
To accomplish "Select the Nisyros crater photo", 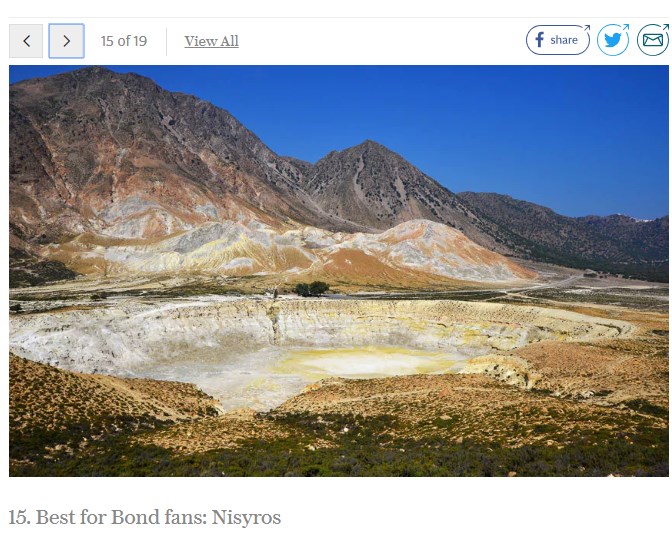I will pos(339,271).
